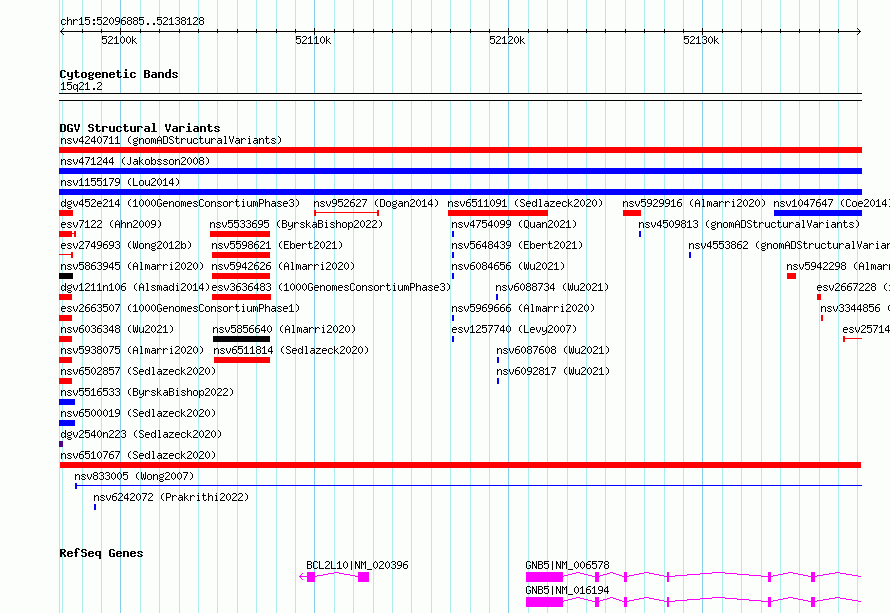890x613 pixels.
Task: Click the nsv5863945 Almarri2020 label
Action: 132,266
